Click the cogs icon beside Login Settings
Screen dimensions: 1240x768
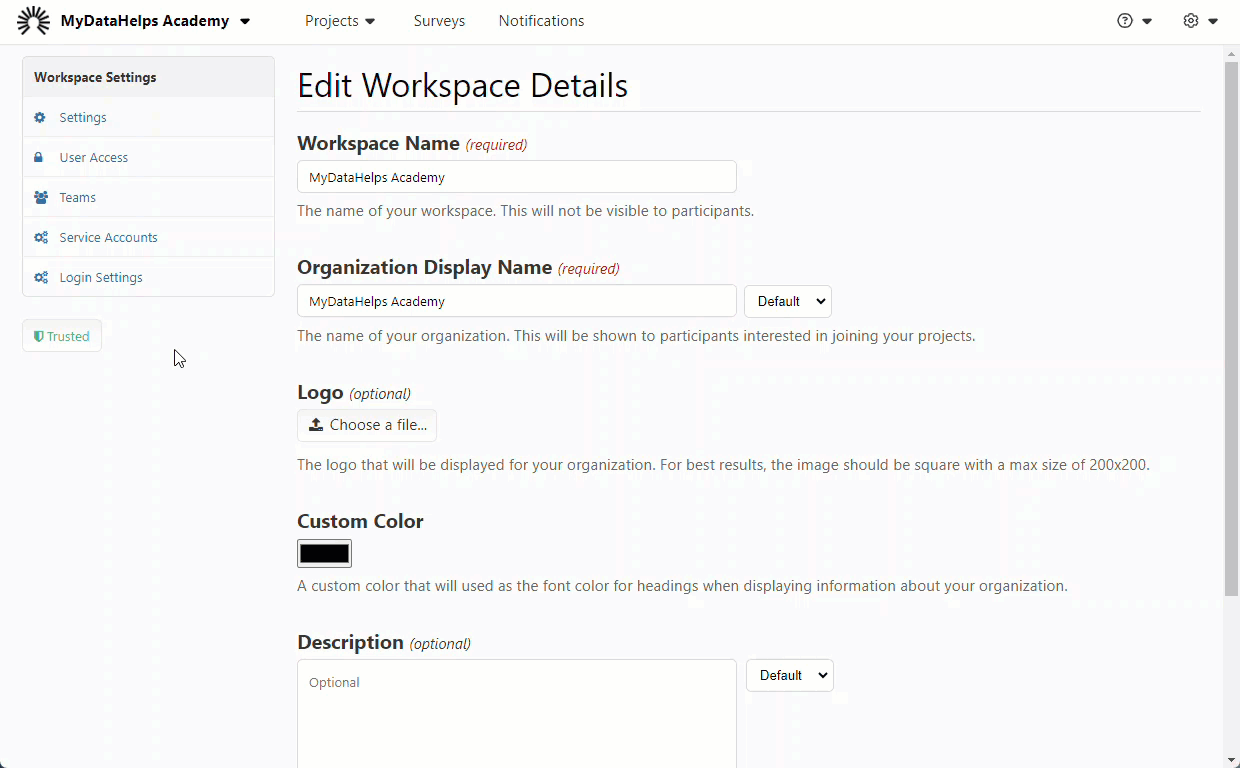click(x=41, y=278)
